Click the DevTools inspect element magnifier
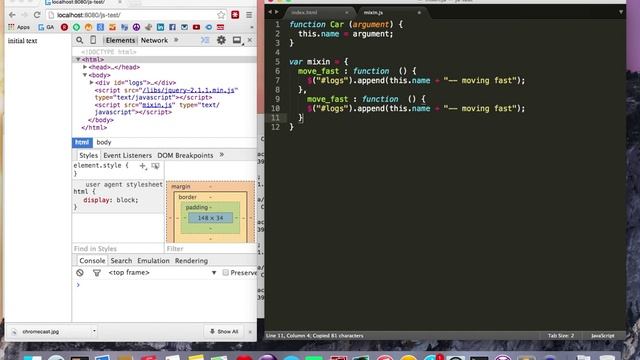The width and height of the screenshot is (640, 360). pyautogui.click(x=80, y=40)
